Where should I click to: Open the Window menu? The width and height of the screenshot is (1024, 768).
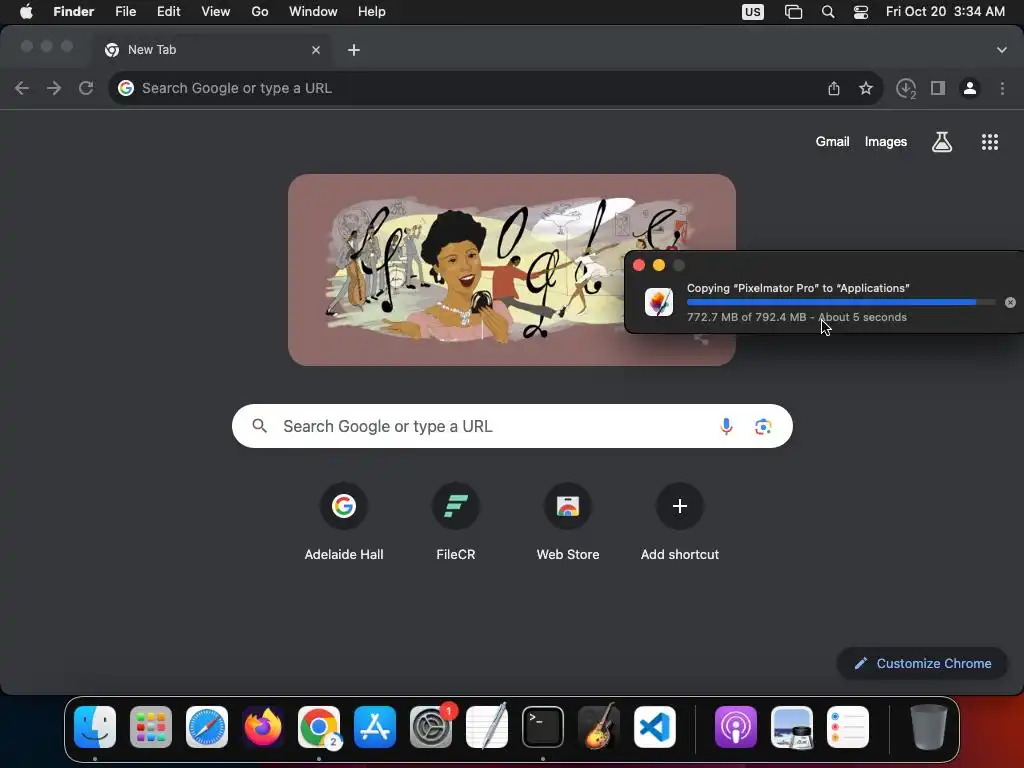(313, 12)
